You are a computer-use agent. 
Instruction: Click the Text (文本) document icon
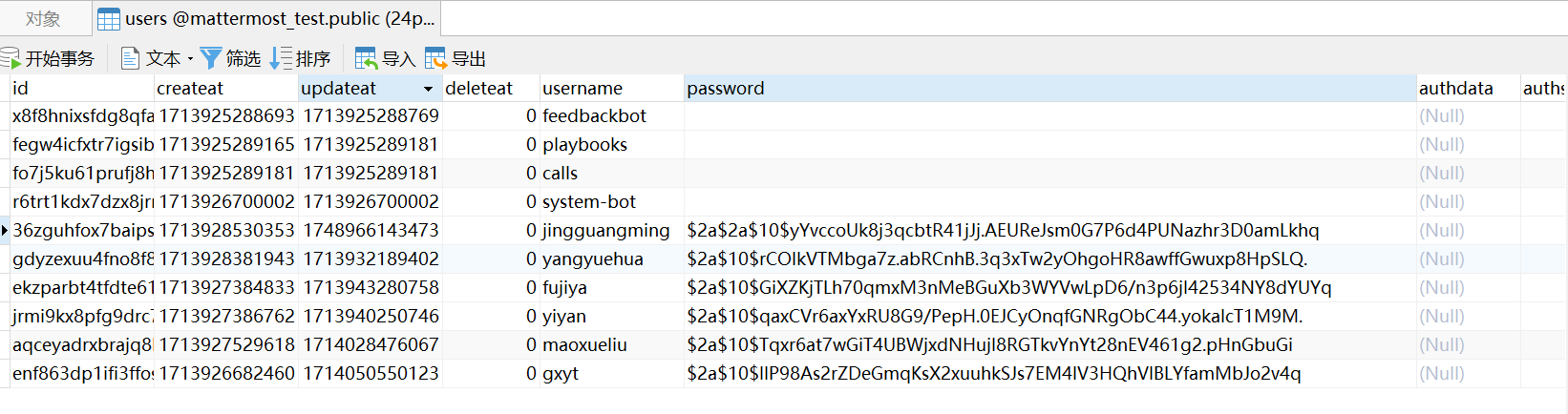point(130,59)
